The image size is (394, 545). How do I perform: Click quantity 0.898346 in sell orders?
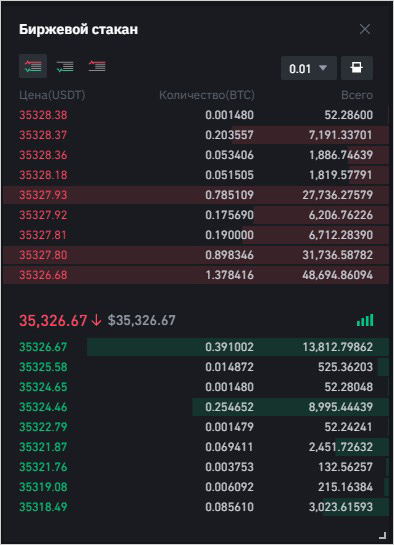(x=229, y=255)
